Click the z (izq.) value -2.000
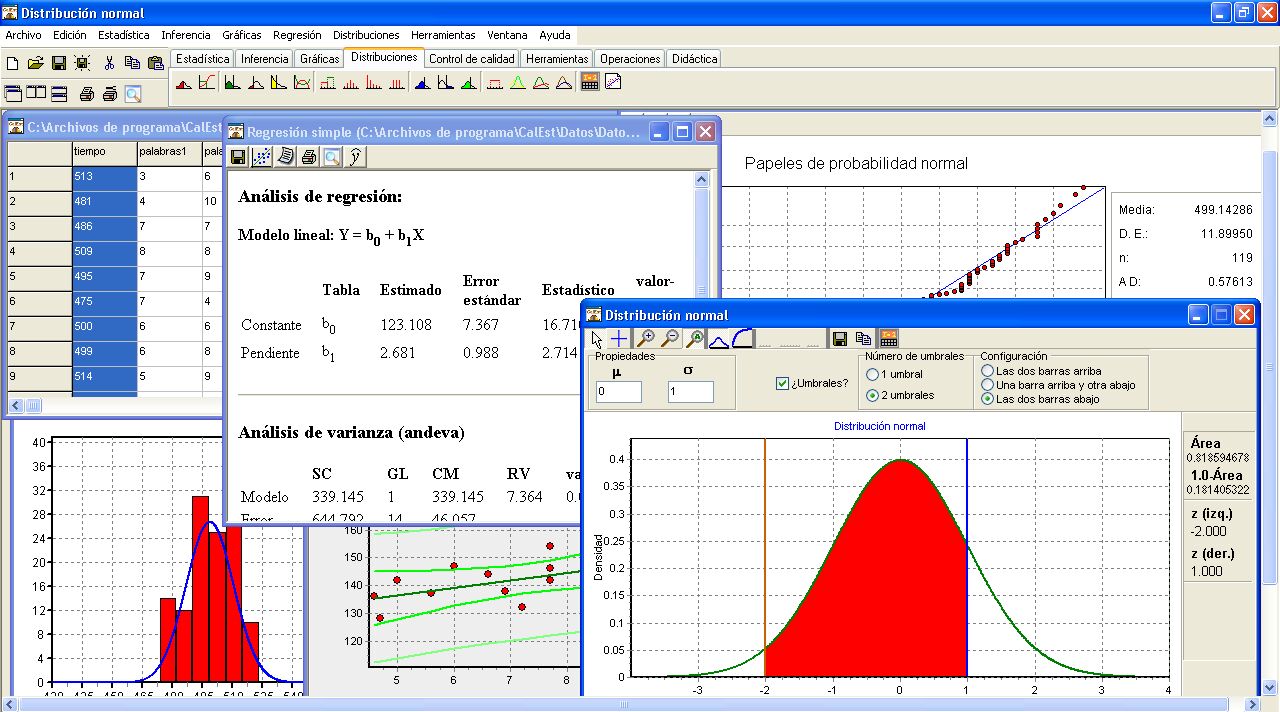 point(1207,531)
